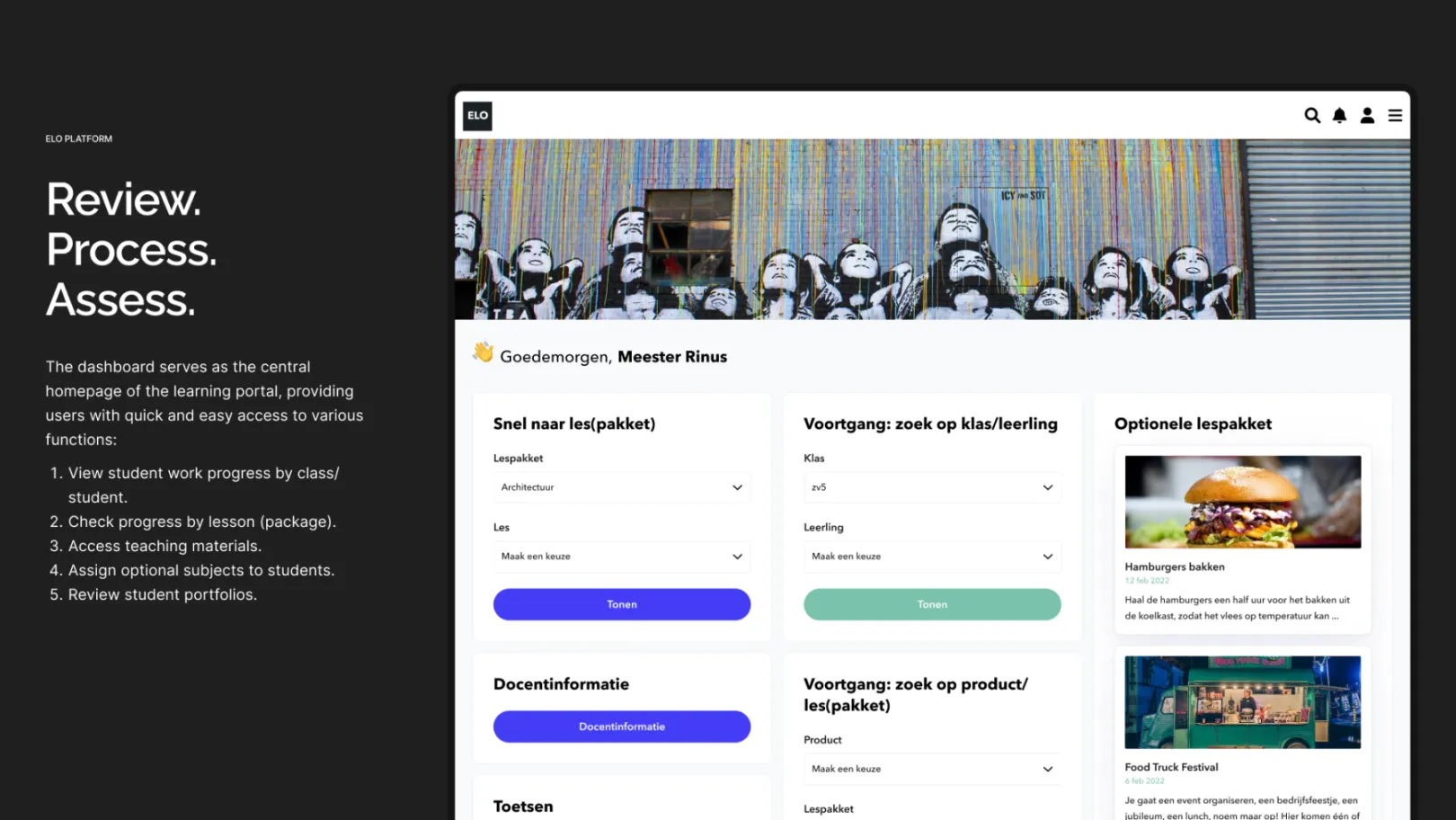Click the Toetsen heading
Screen dimensions: 1456x820
pos(523,807)
